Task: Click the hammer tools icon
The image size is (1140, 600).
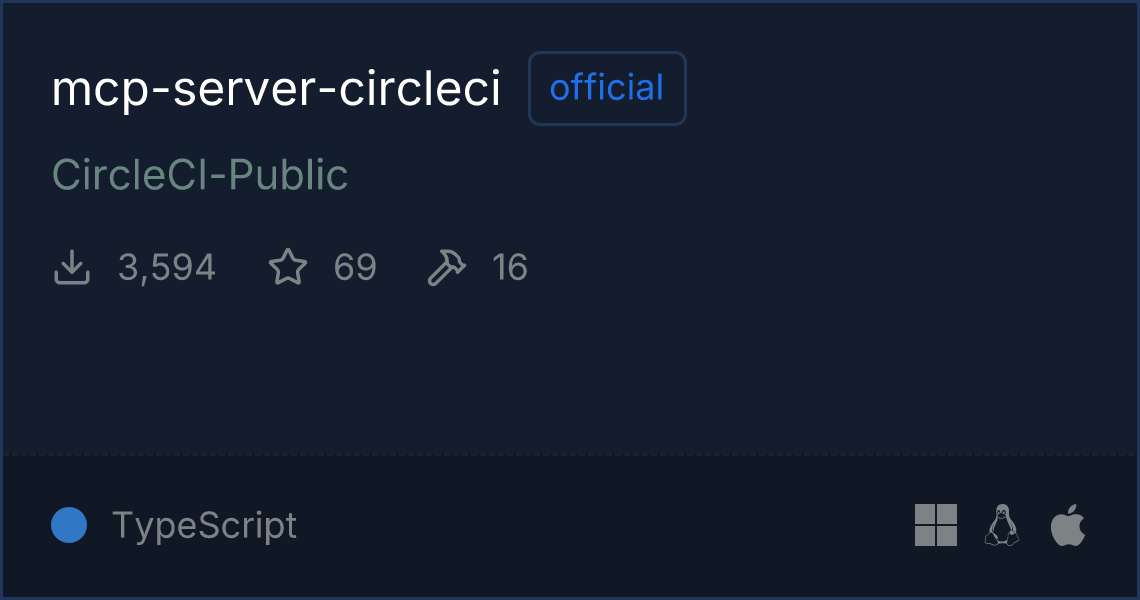Action: click(446, 268)
